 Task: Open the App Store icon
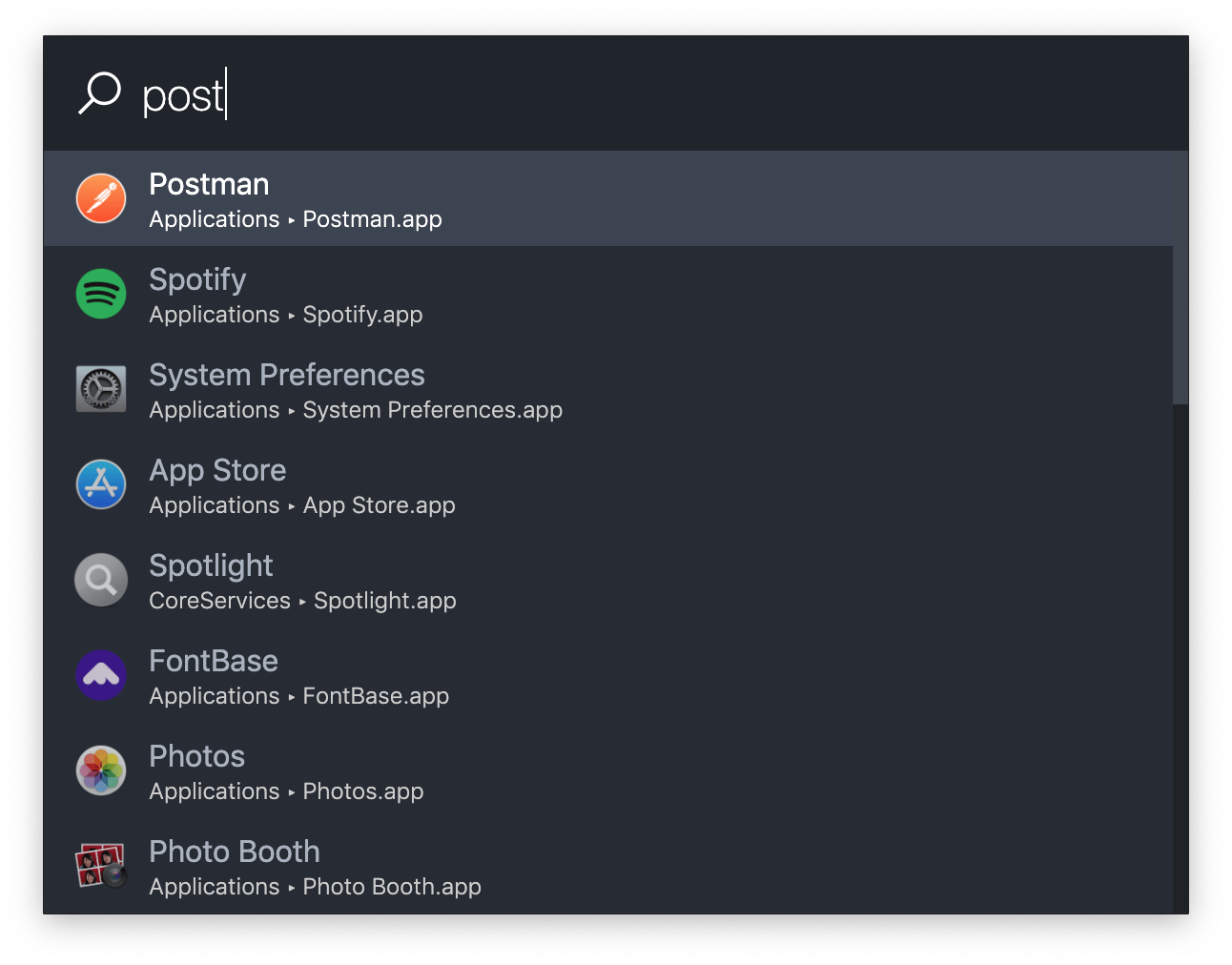[100, 484]
